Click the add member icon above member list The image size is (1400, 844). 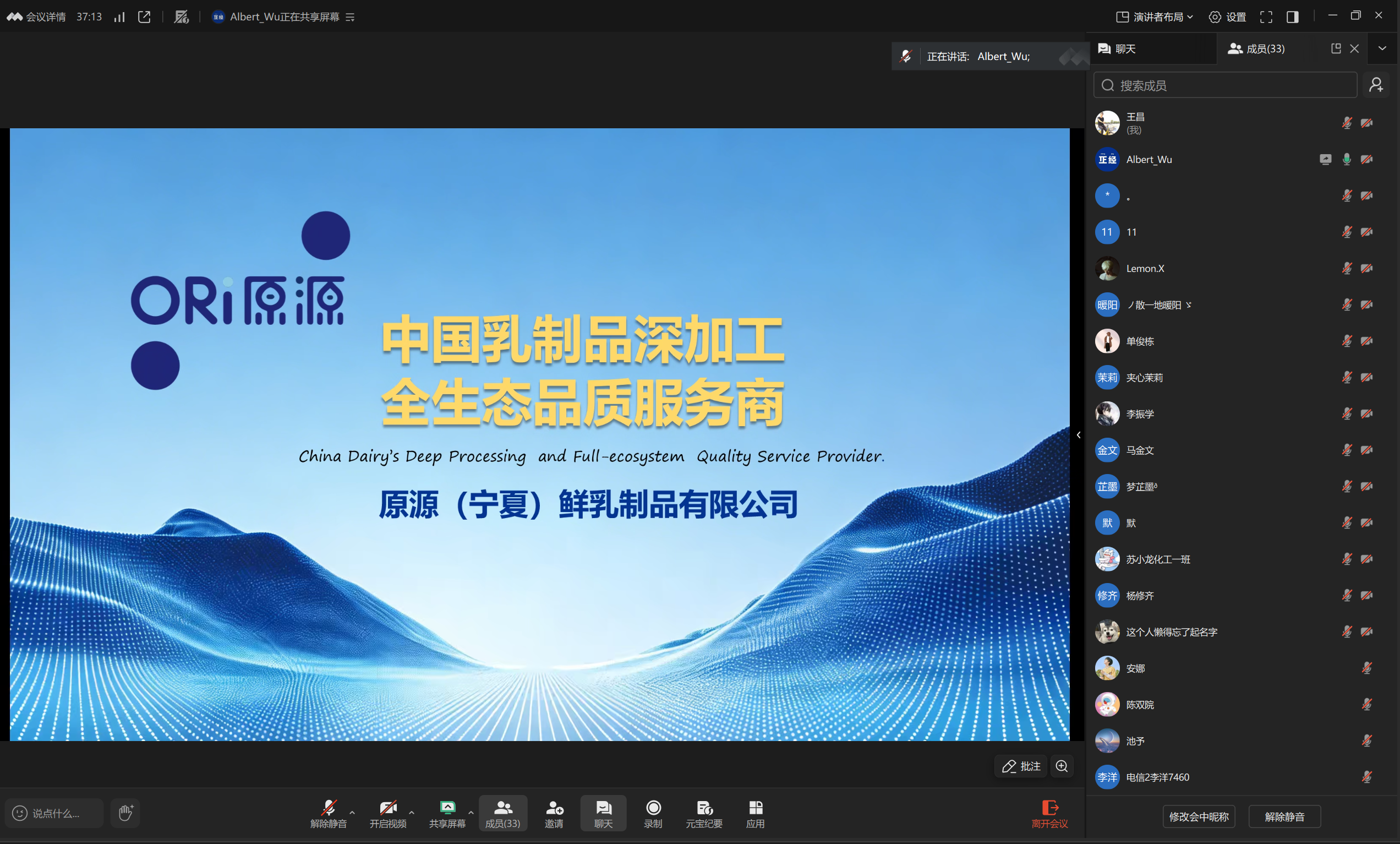pos(1377,85)
